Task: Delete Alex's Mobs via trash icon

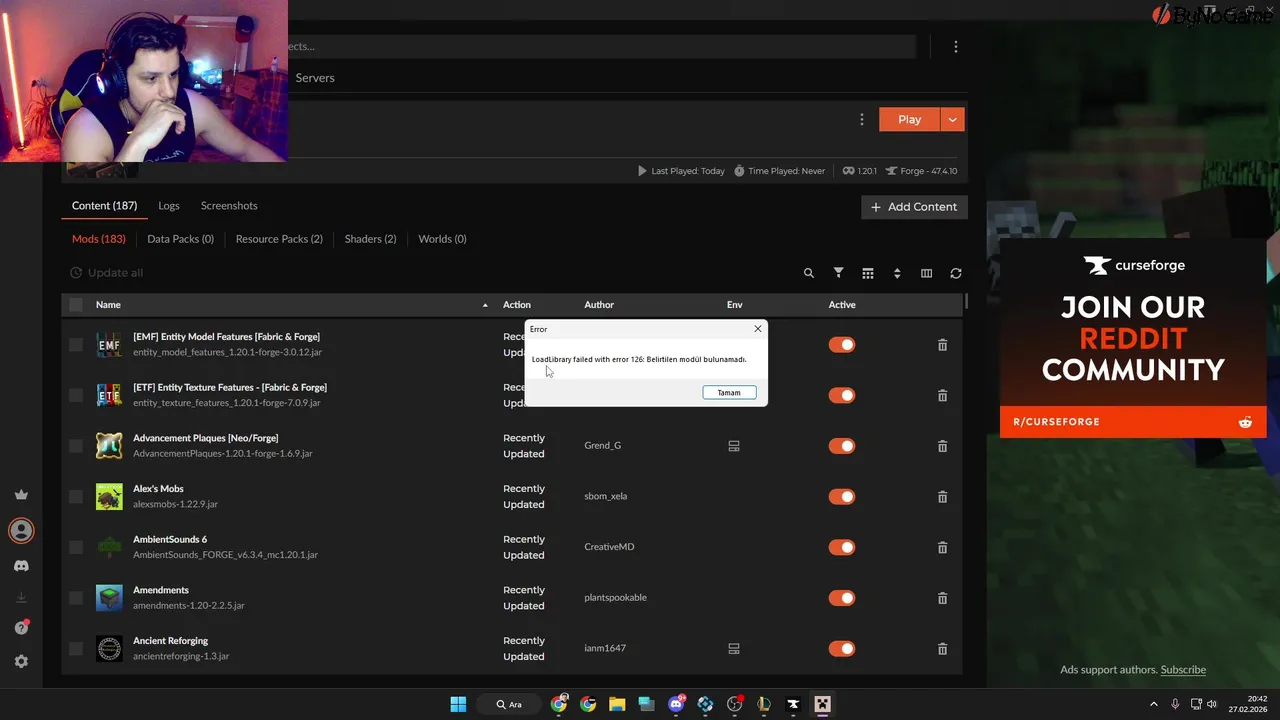Action: [x=942, y=497]
